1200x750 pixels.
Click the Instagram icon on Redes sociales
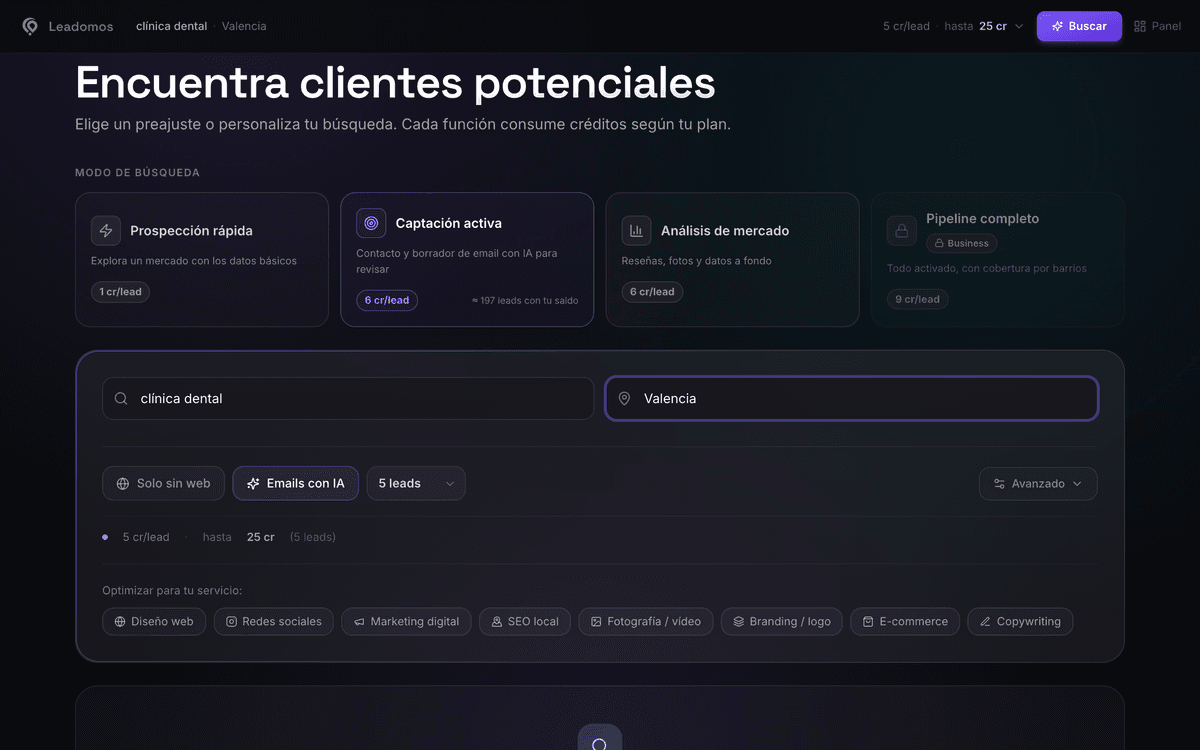pos(231,621)
